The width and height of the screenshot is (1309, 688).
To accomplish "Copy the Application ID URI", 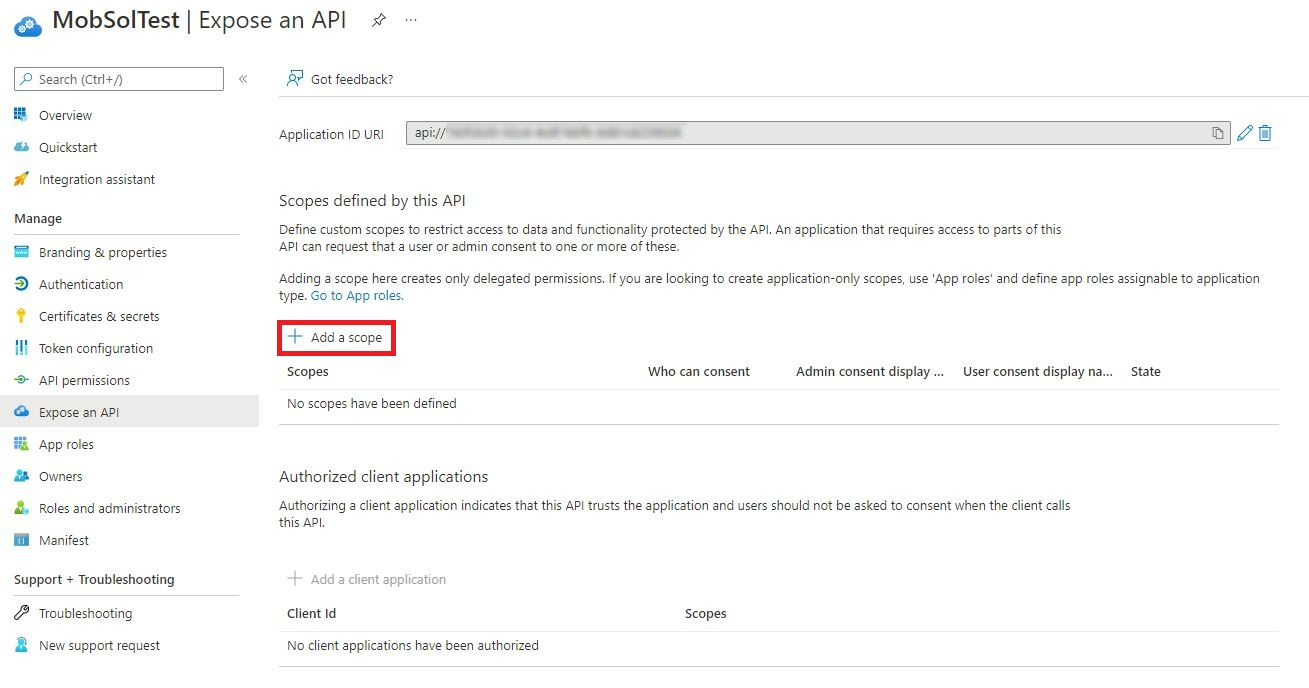I will pos(1217,132).
